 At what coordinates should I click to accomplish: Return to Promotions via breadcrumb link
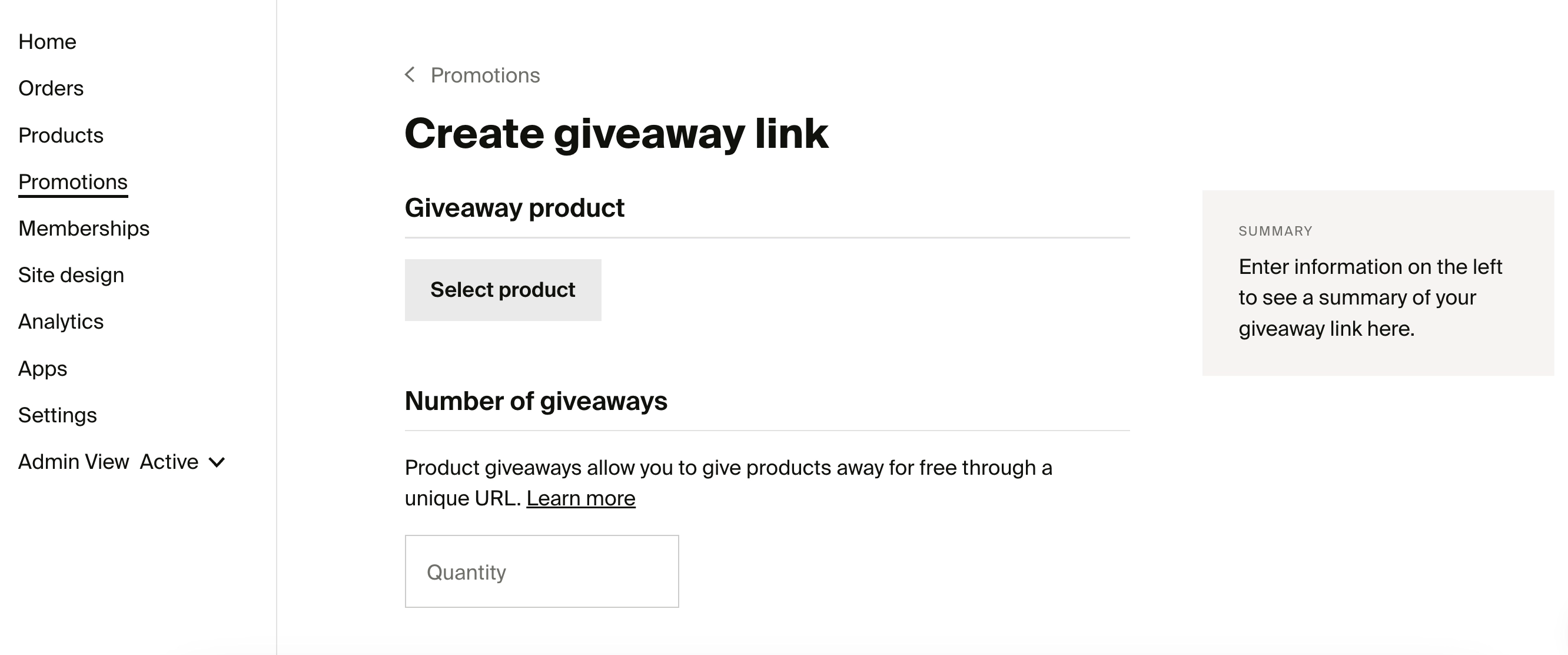(x=485, y=75)
